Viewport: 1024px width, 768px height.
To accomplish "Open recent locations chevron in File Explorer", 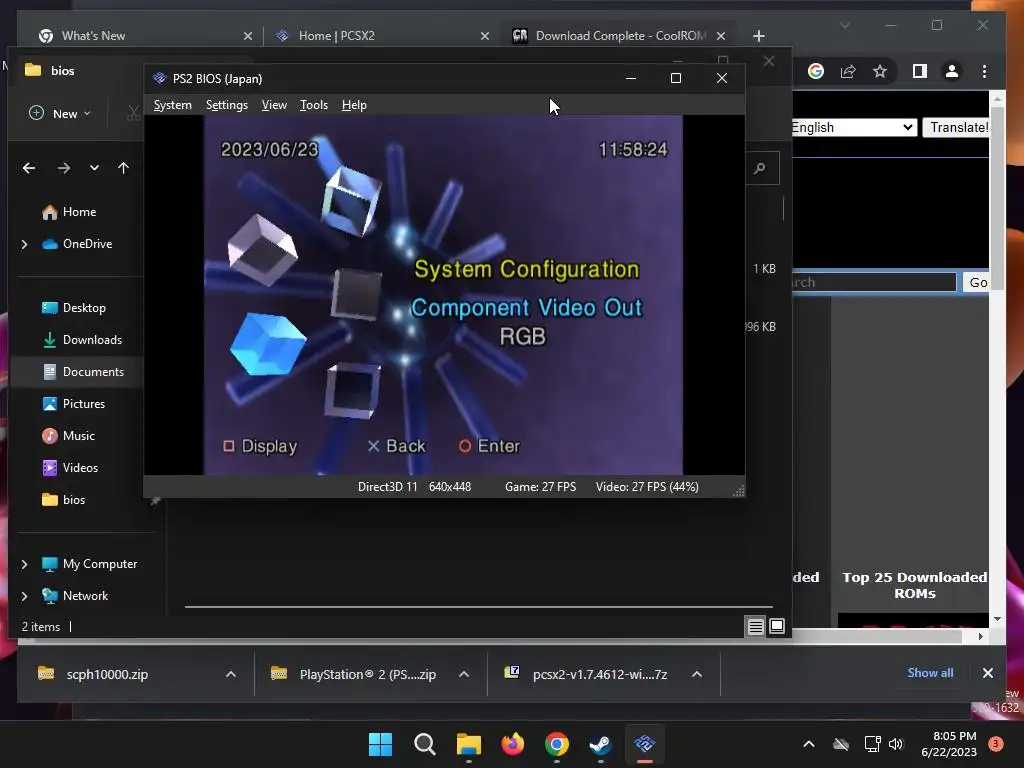I will pos(94,168).
